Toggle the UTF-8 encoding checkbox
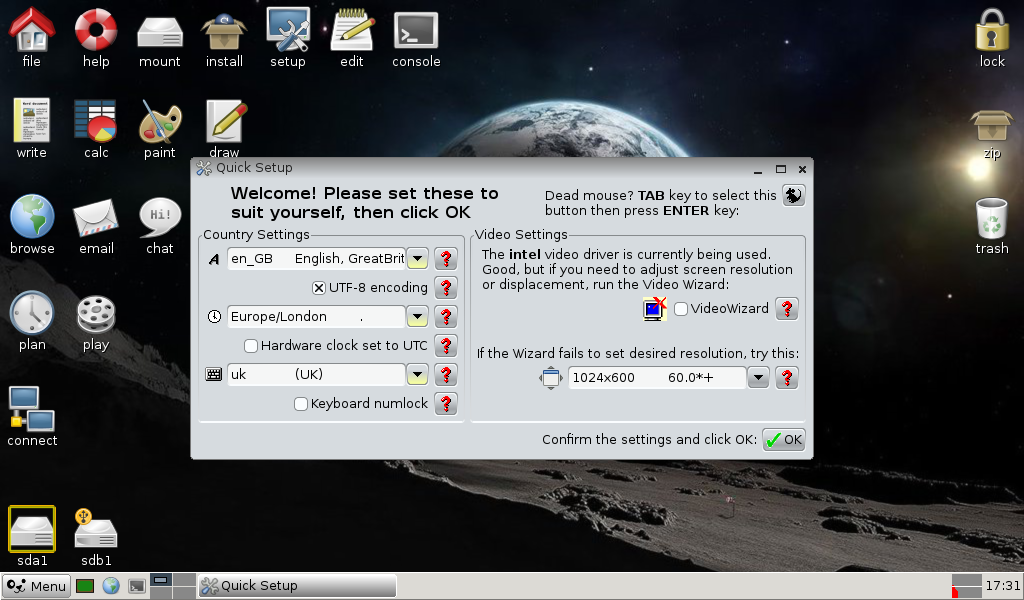This screenshot has height=600, width=1024. pos(319,288)
